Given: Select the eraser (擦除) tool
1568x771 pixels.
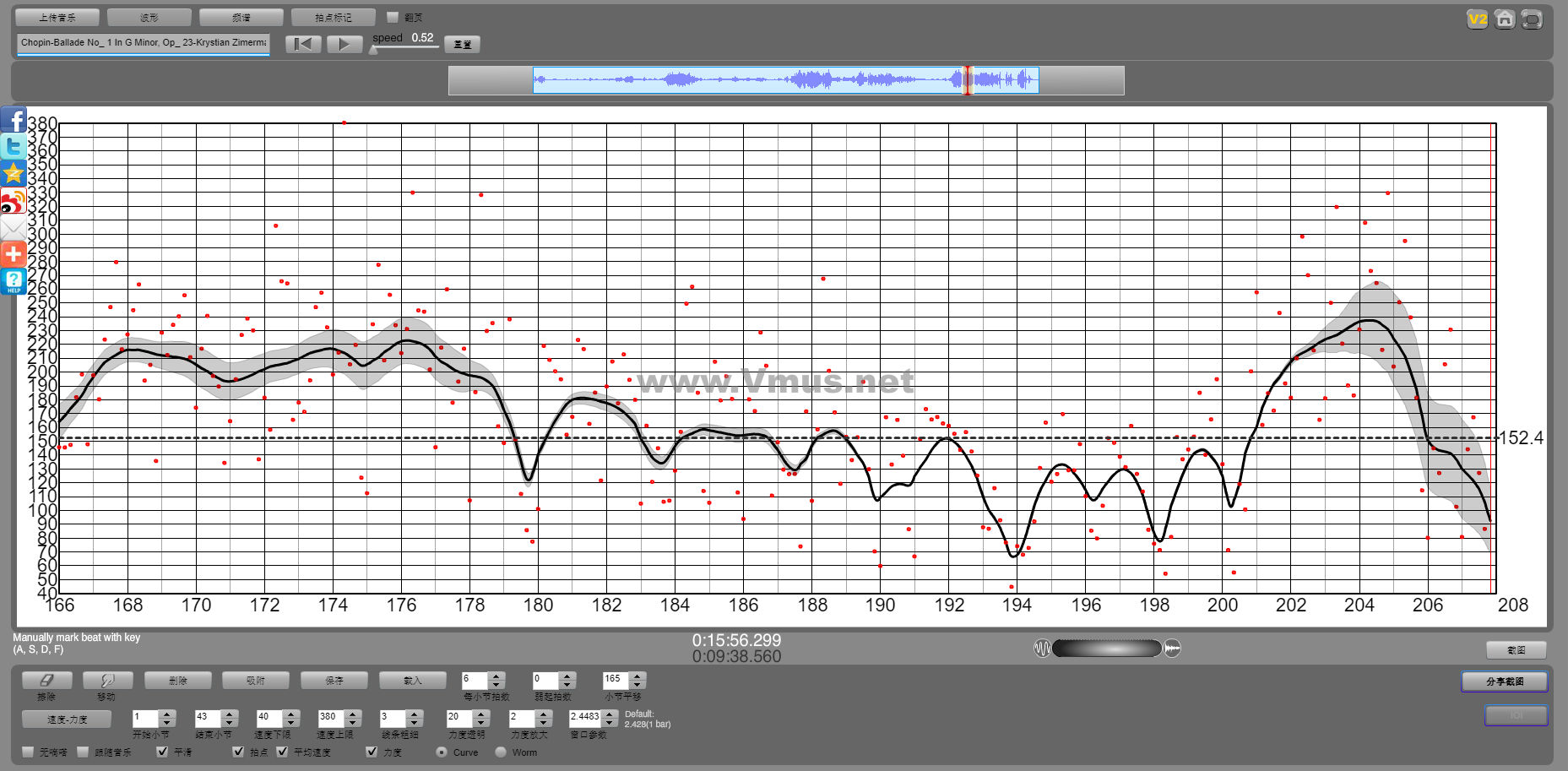Looking at the screenshot, I should point(46,680).
